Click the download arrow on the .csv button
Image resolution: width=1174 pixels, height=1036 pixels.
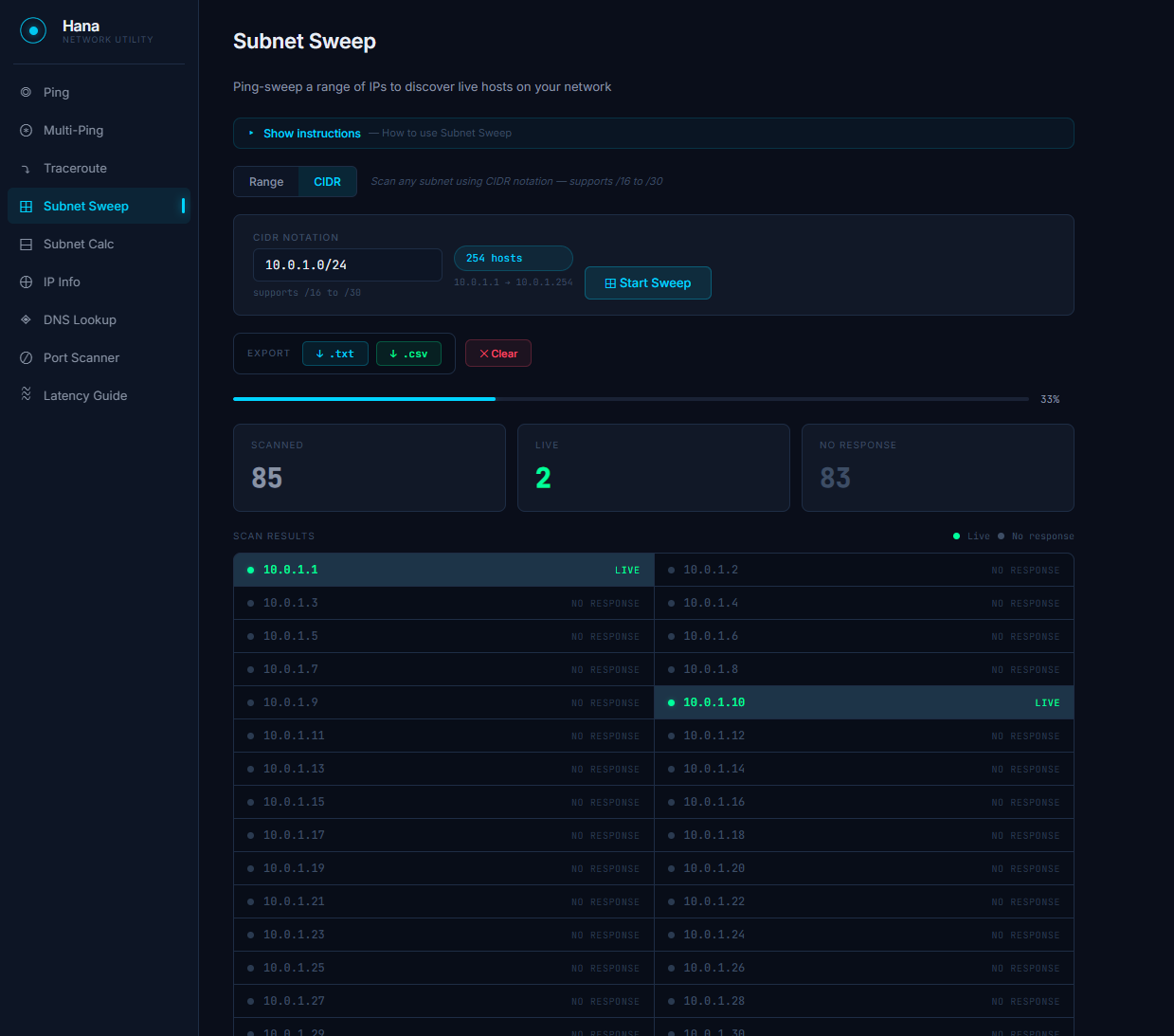393,354
